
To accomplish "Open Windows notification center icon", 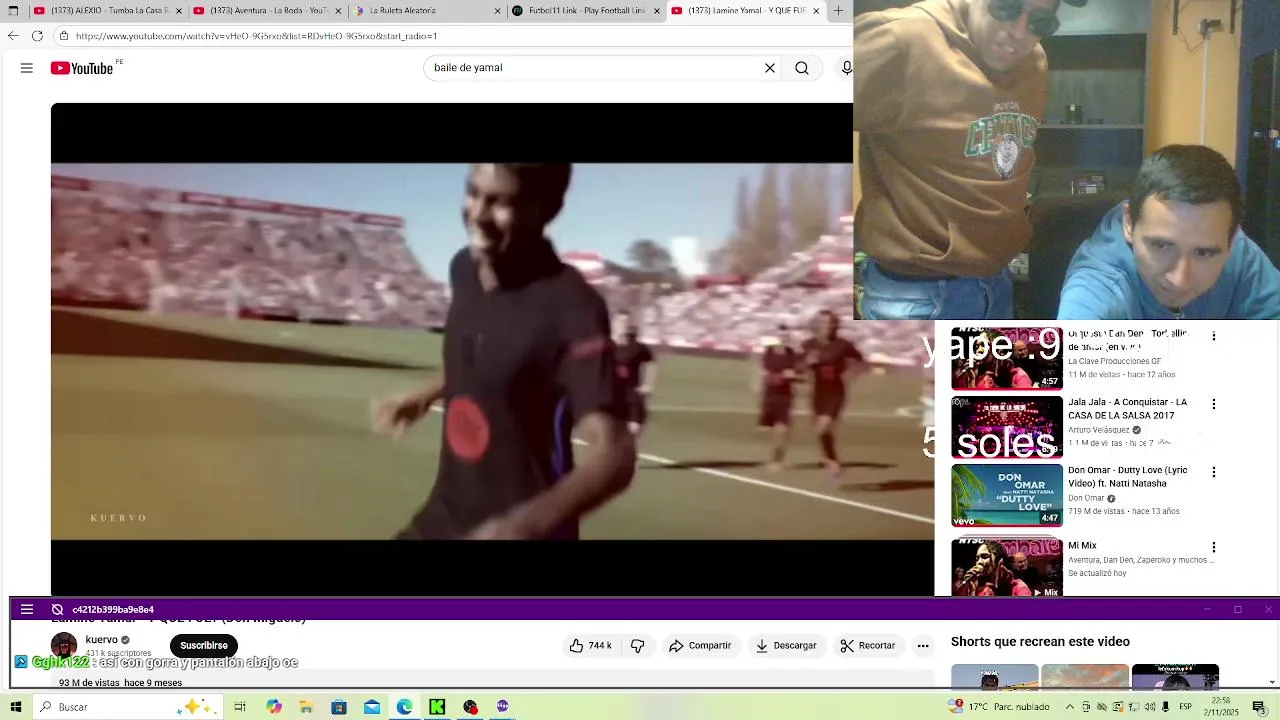I will 1259,707.
